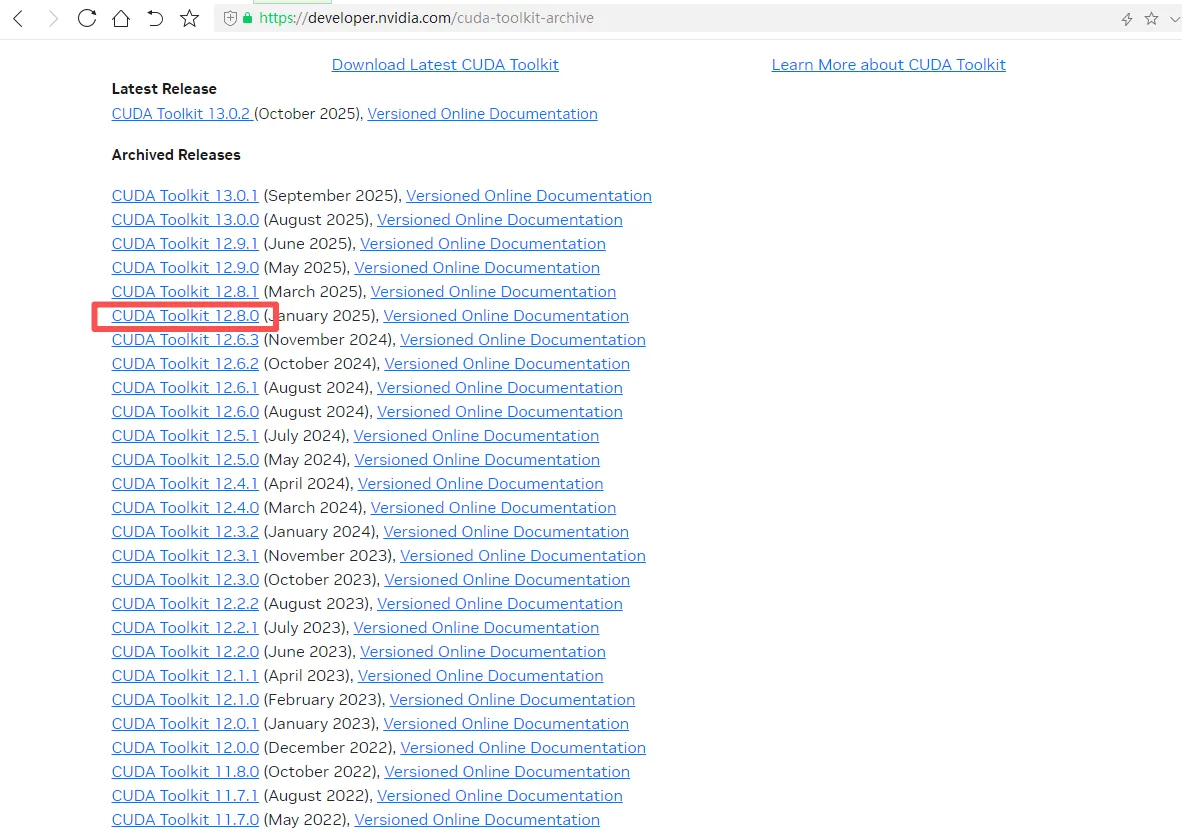Open CUDA Toolkit 13.0.1 link
The image size is (1182, 831).
pos(185,196)
